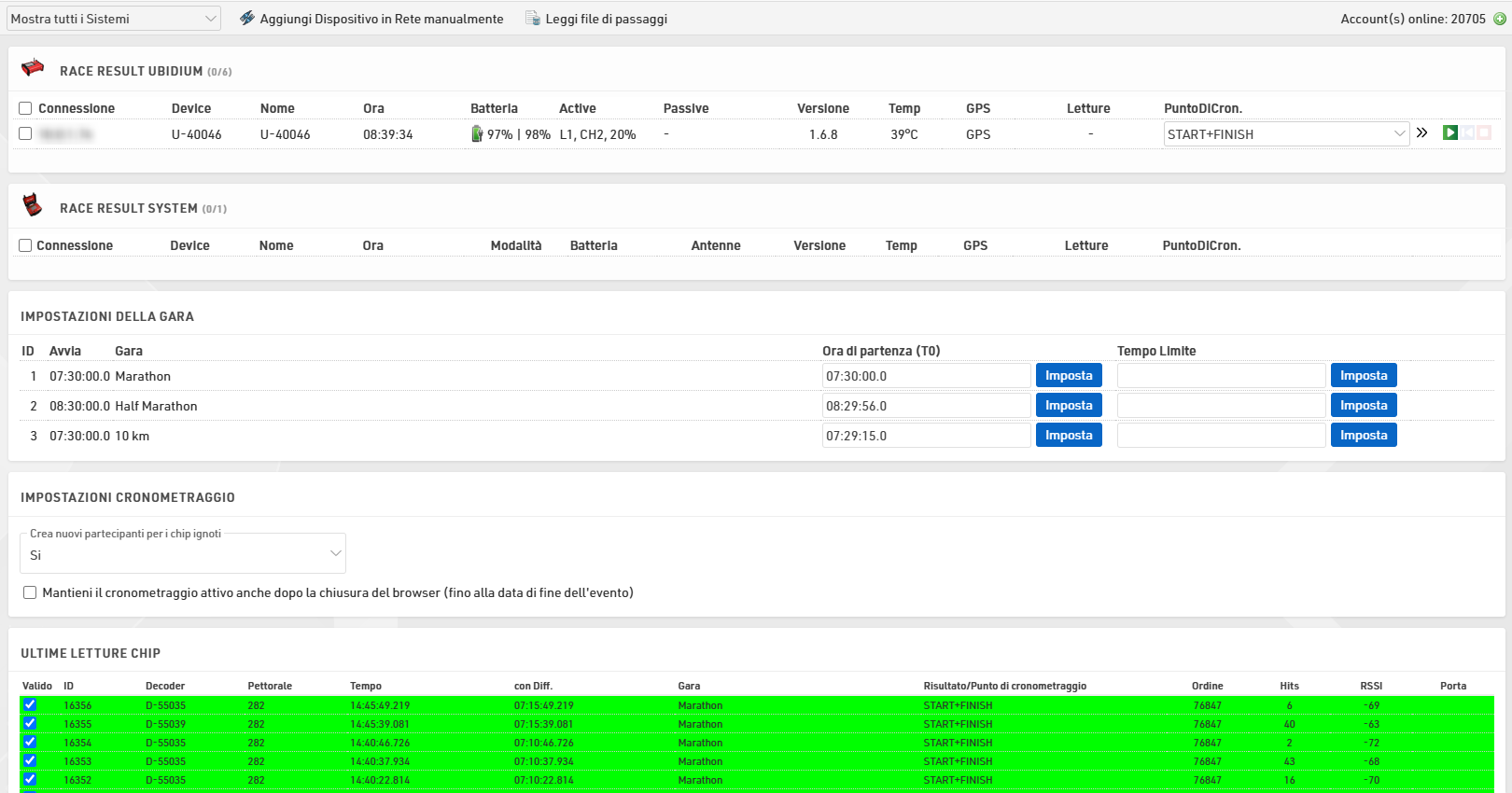
Task: Tick the Ubidium Connessione header checkbox
Action: (25, 108)
